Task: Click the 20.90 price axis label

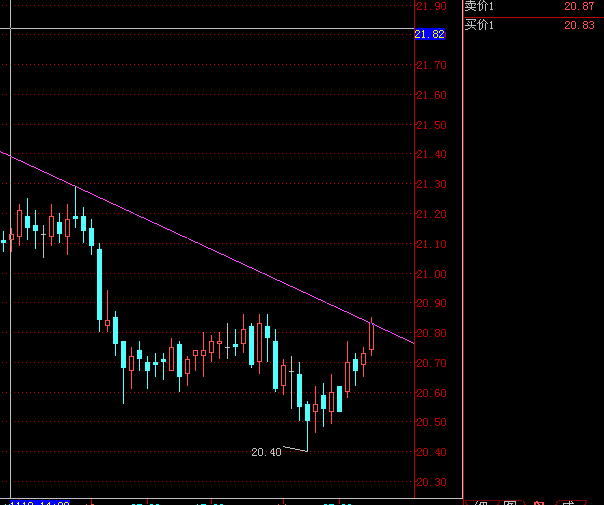Action: coord(431,303)
